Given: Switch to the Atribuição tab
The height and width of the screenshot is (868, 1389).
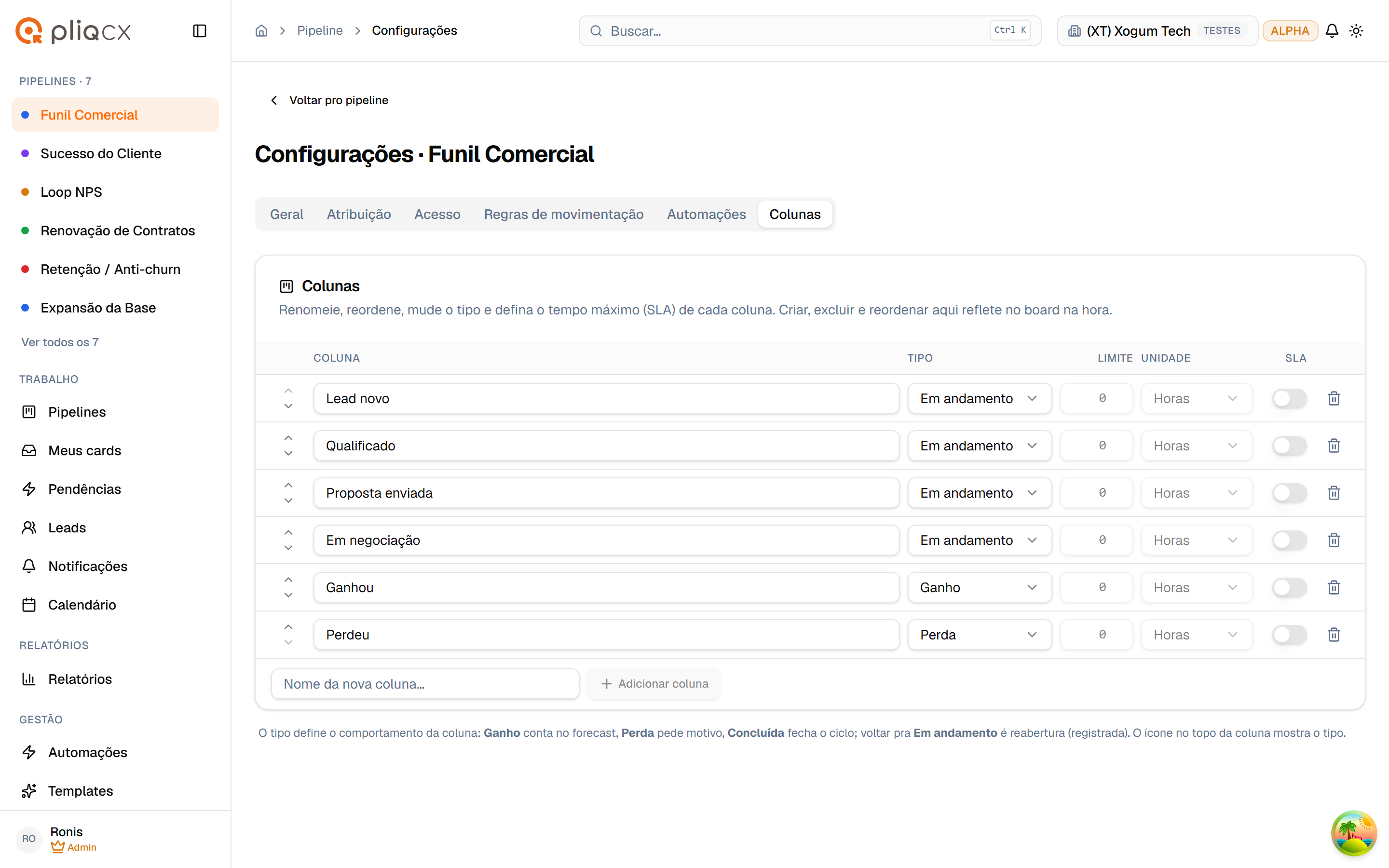Looking at the screenshot, I should [359, 214].
